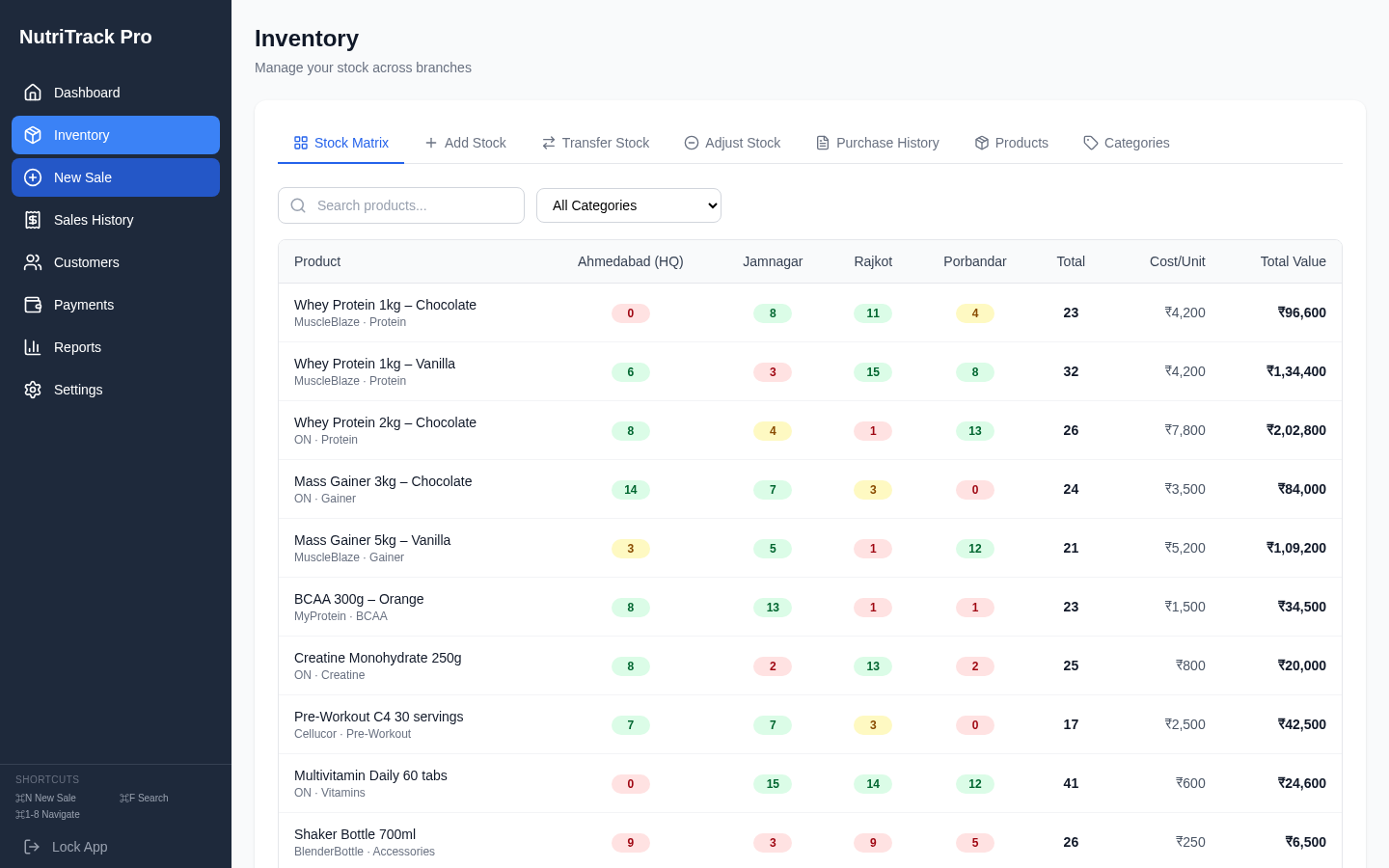Click the Categories tag icon
Viewport: 1389px width, 868px height.
[x=1091, y=143]
